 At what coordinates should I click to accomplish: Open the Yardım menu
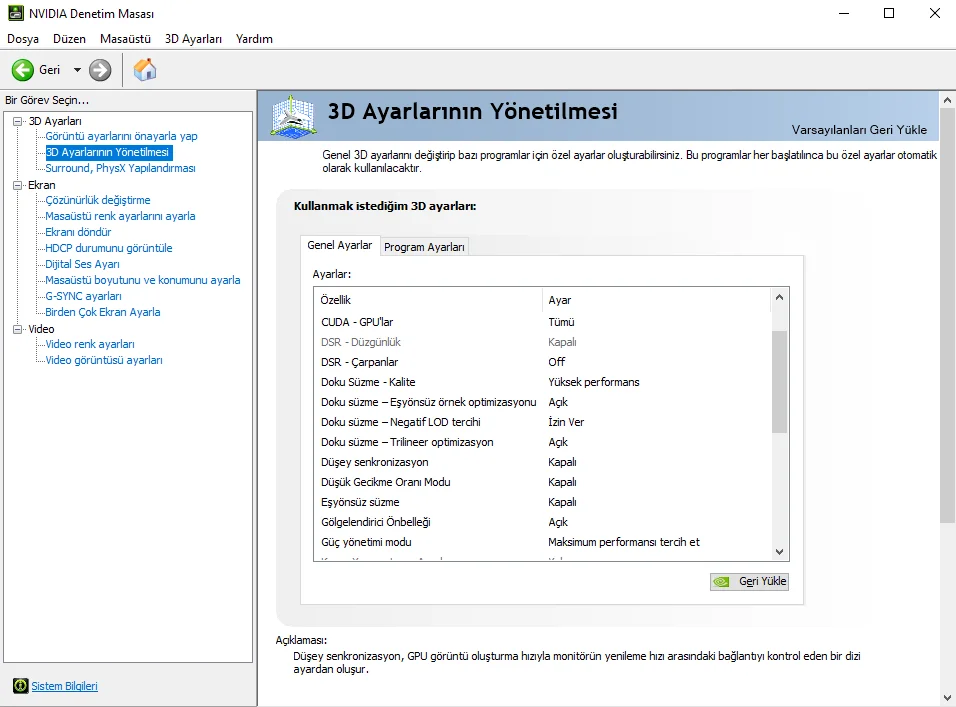254,39
